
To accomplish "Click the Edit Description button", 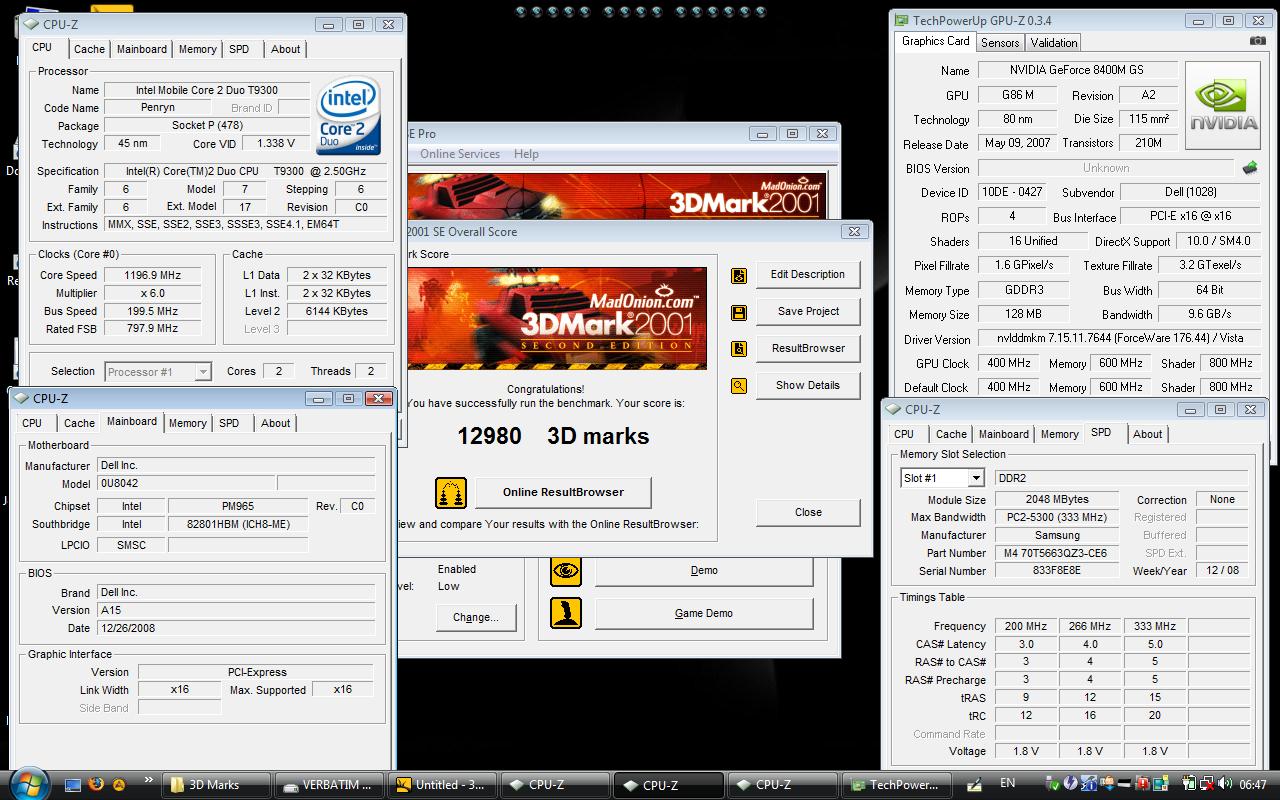I will 808,275.
